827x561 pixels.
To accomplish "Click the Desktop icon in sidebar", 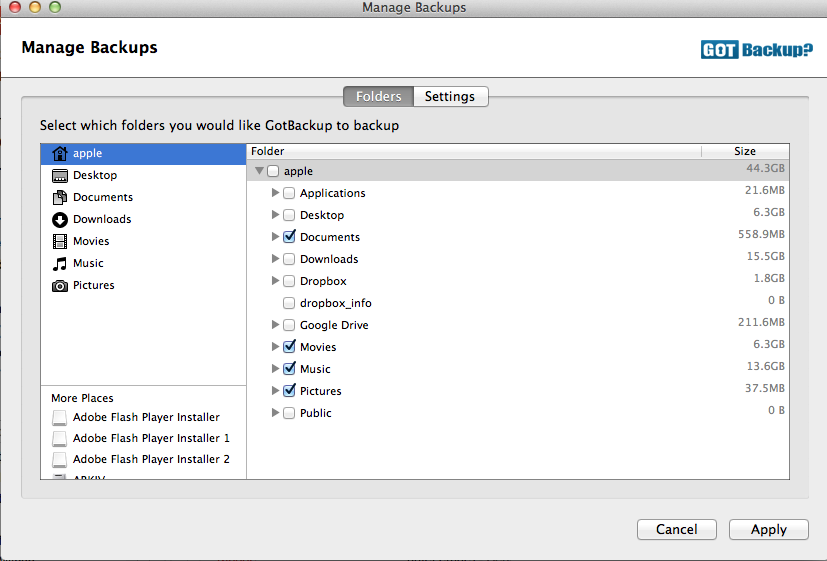I will [60, 176].
